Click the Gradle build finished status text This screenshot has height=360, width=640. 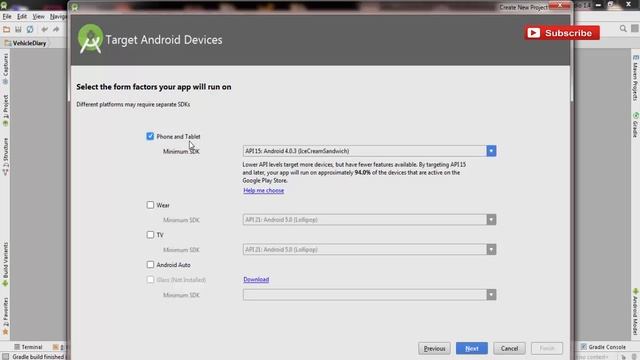38,357
